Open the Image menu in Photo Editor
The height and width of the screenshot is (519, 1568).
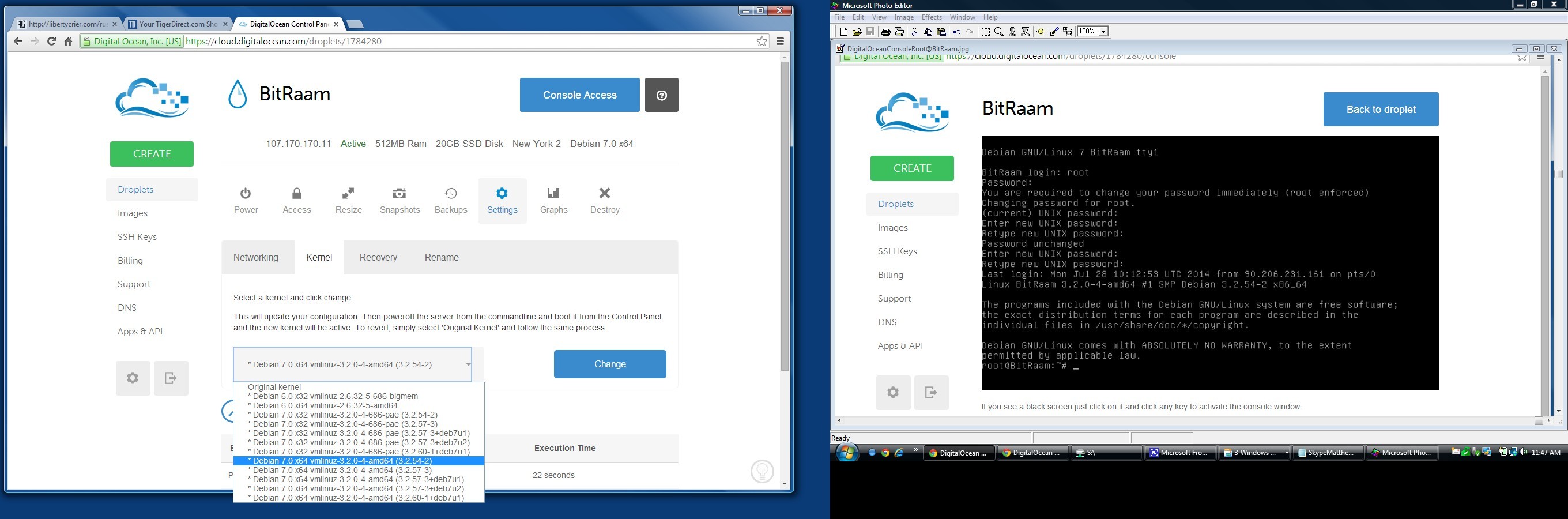point(904,17)
